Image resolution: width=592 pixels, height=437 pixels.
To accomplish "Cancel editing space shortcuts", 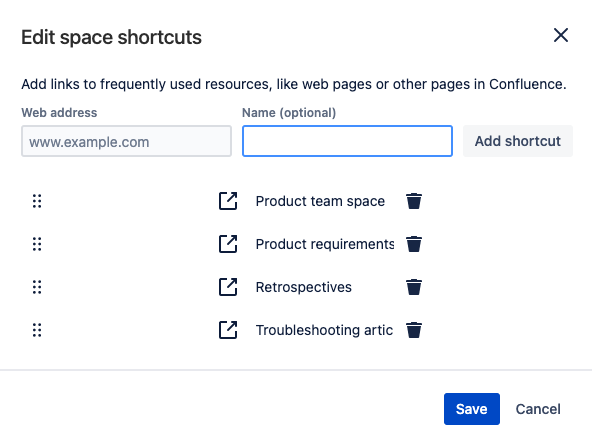I will (538, 409).
